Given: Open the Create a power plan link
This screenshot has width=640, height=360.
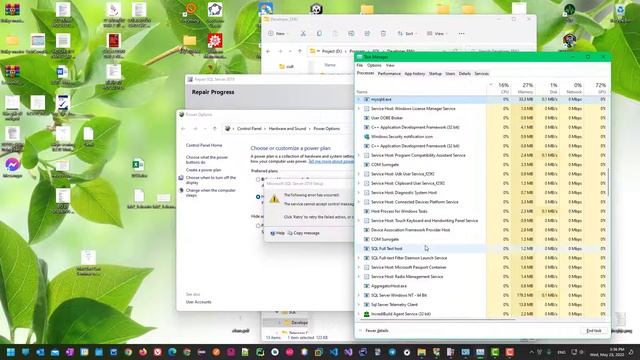Looking at the screenshot, I should coord(203,170).
